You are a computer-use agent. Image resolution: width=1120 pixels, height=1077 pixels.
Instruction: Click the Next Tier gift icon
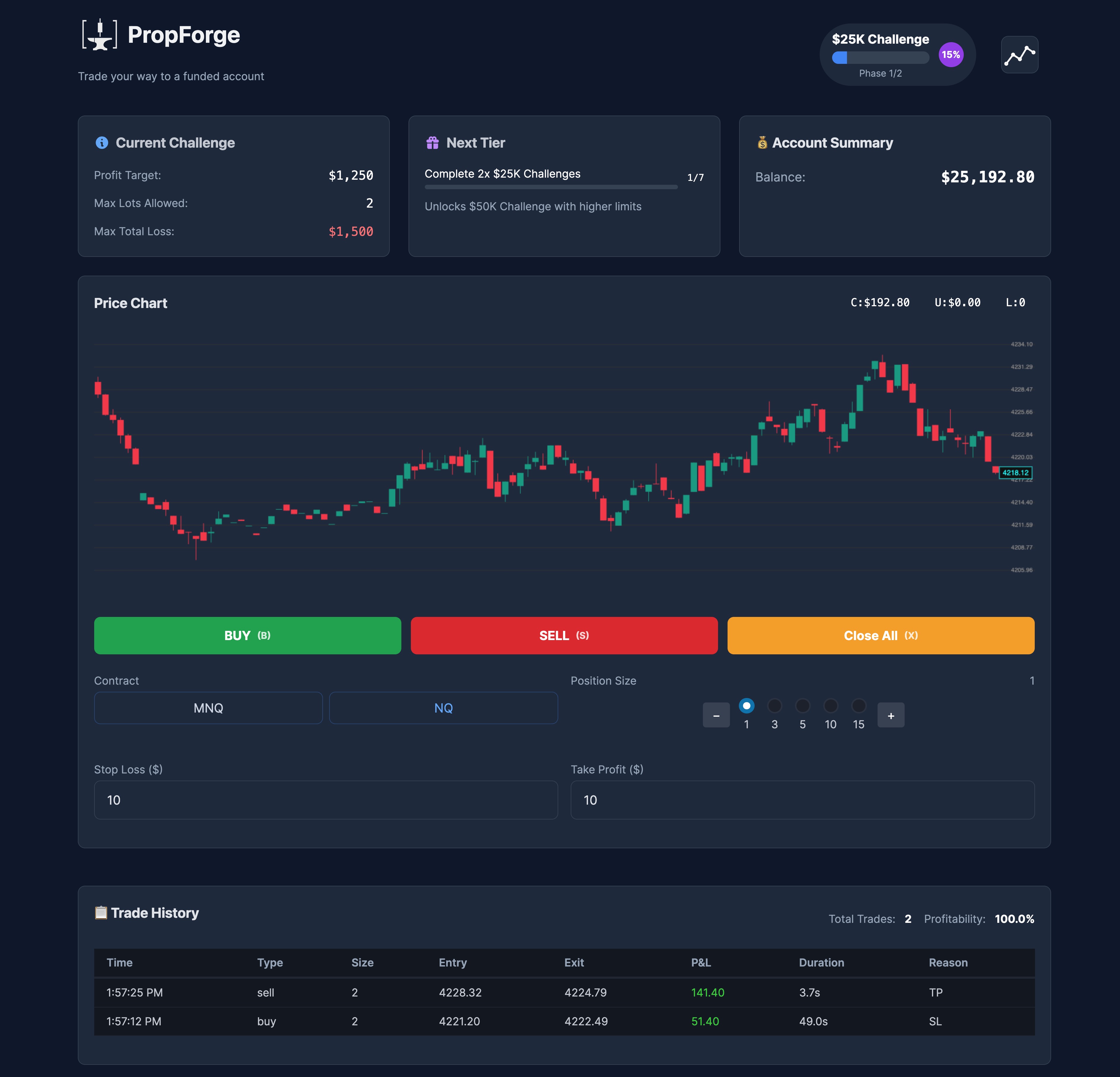coord(432,143)
